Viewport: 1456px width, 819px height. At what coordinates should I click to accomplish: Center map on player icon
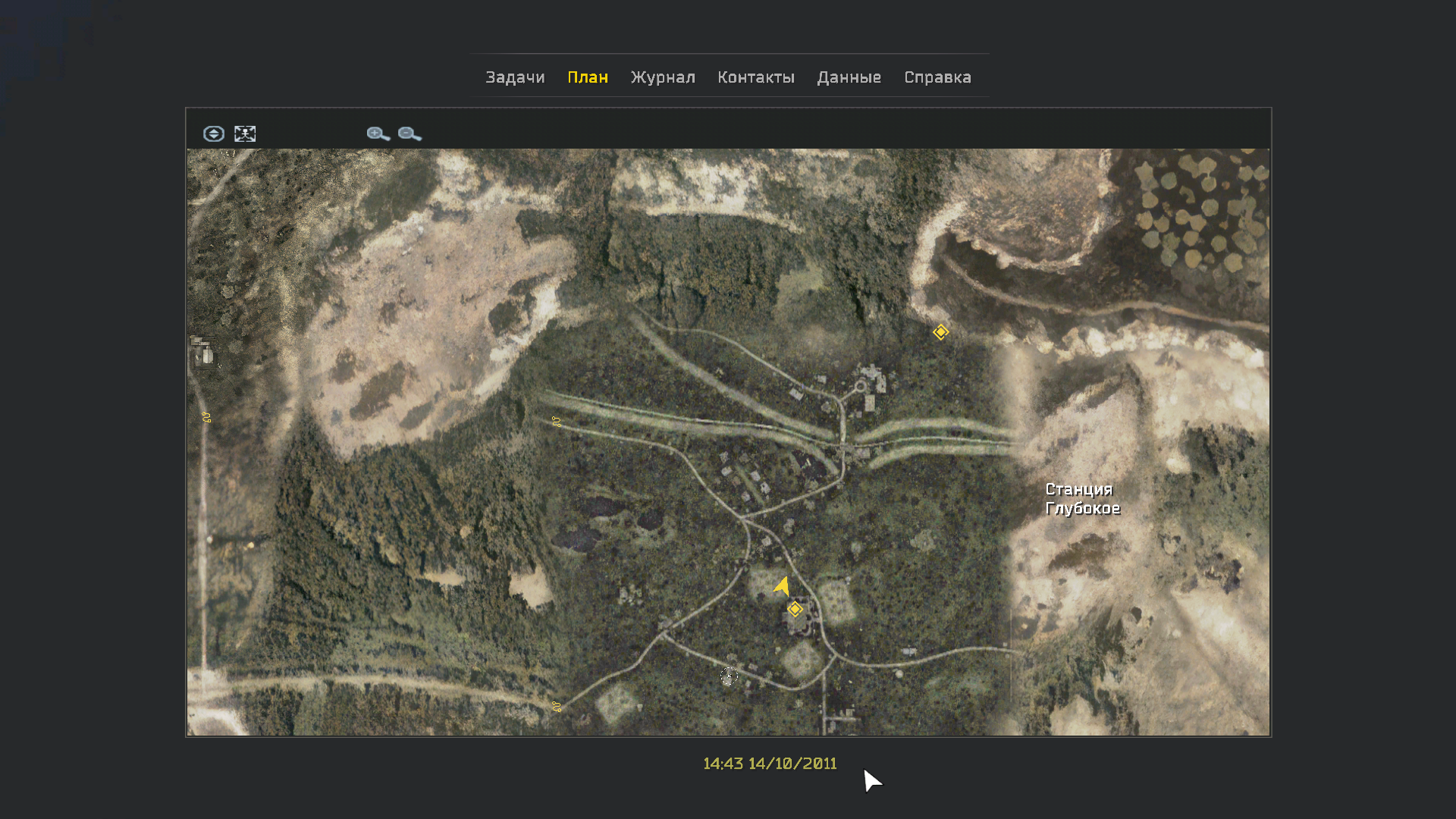coord(245,134)
